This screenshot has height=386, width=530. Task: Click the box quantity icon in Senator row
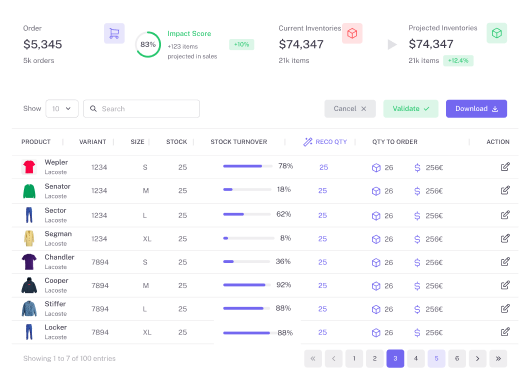tap(376, 191)
